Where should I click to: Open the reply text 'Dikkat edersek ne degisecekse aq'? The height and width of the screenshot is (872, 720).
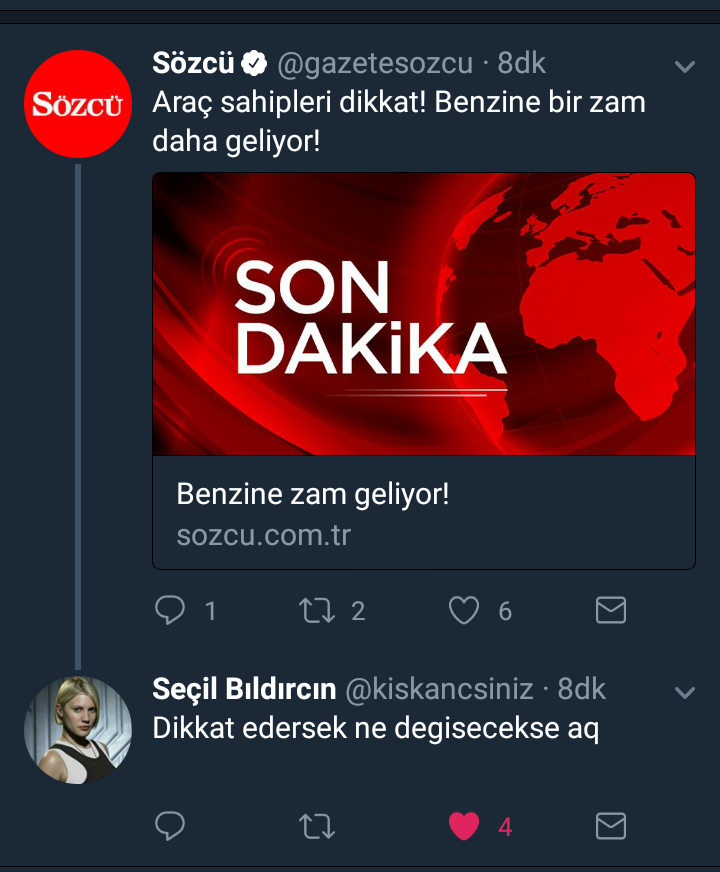coord(375,729)
